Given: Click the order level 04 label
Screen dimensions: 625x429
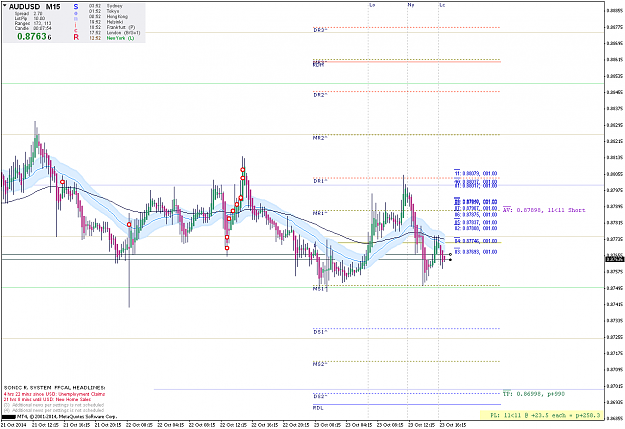Looking at the screenshot, I should click(x=476, y=241).
